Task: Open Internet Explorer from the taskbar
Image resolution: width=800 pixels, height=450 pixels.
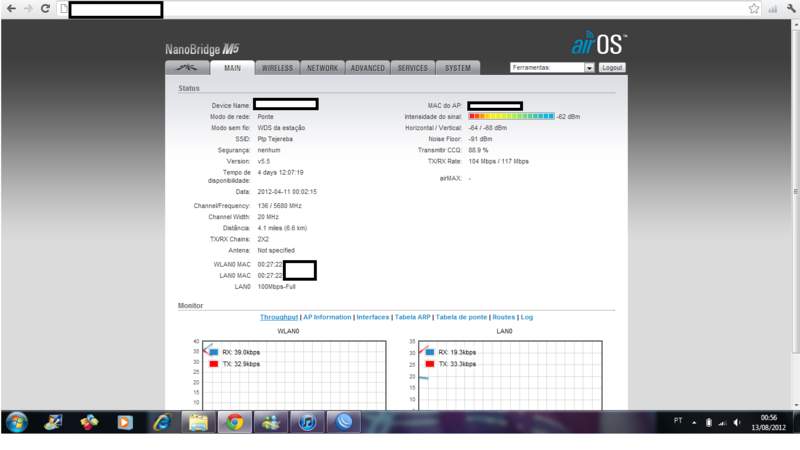Action: [x=162, y=422]
